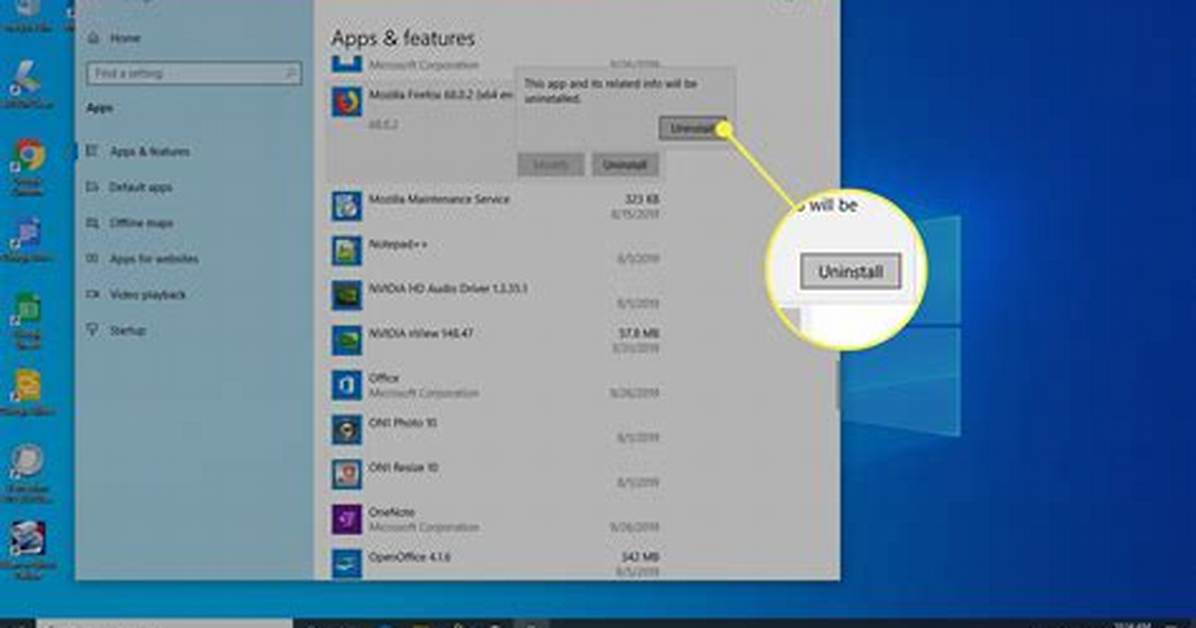Image resolution: width=1196 pixels, height=628 pixels.
Task: Click the Office app icon
Action: click(346, 385)
